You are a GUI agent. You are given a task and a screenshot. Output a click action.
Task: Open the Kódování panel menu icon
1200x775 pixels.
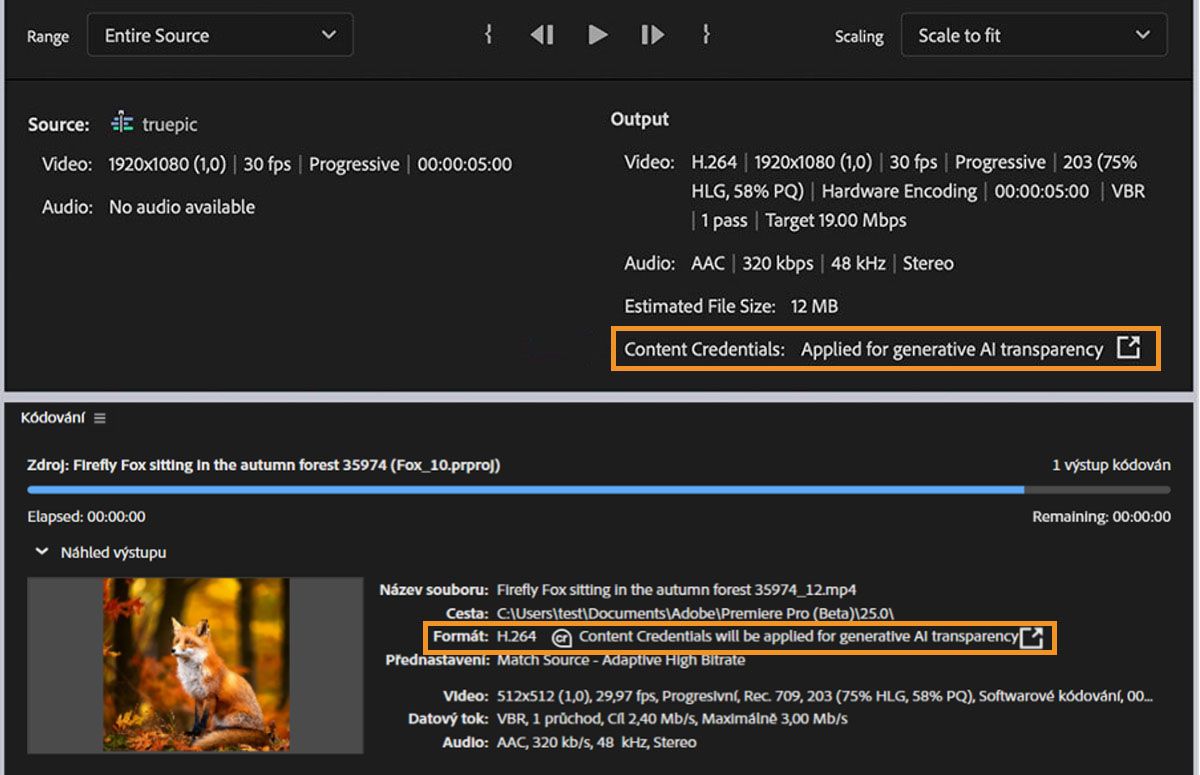(99, 418)
